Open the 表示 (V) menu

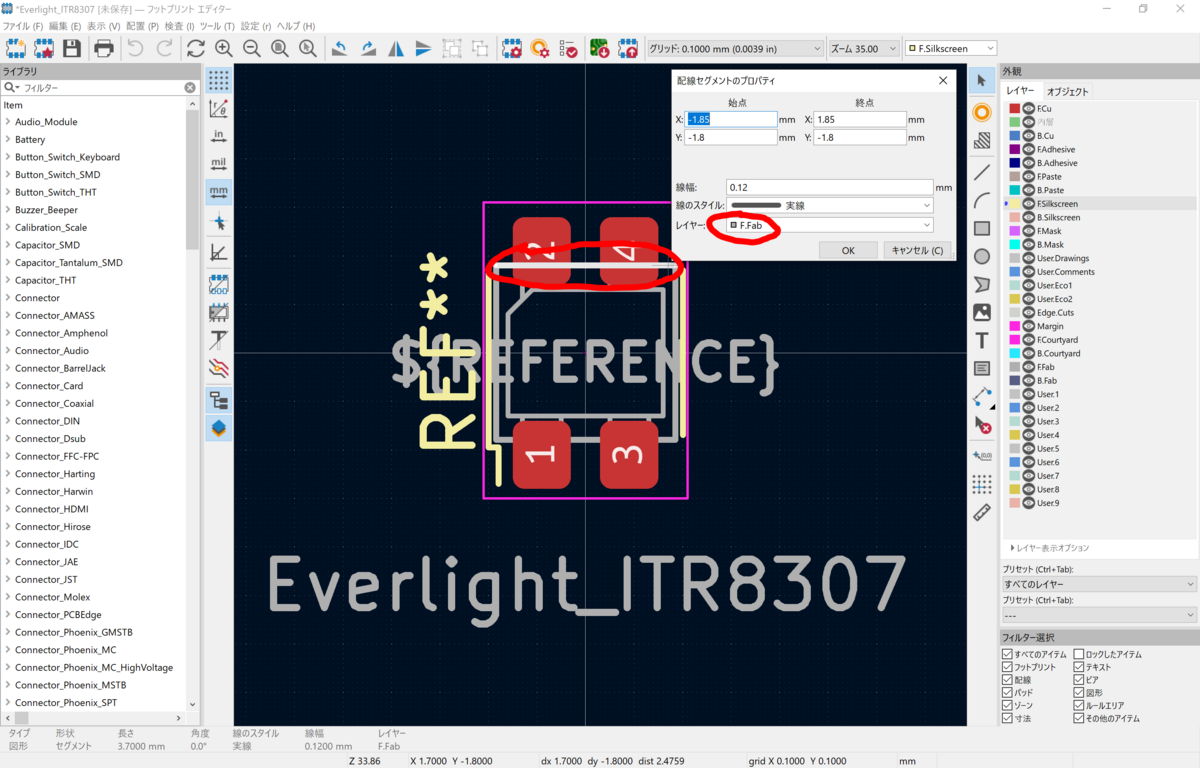pos(103,26)
